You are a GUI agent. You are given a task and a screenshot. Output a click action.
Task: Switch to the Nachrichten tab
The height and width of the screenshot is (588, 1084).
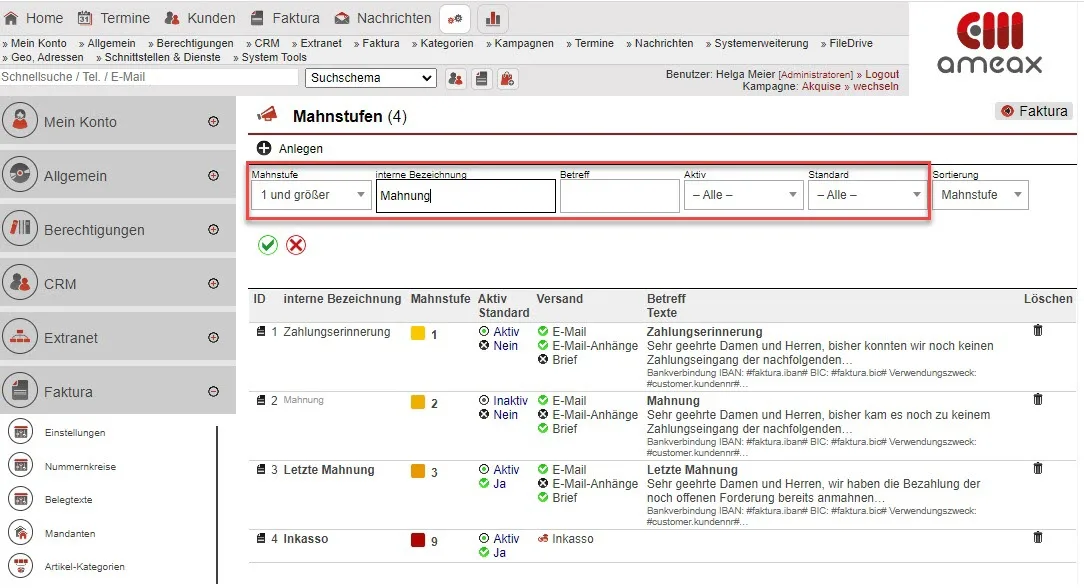(383, 18)
